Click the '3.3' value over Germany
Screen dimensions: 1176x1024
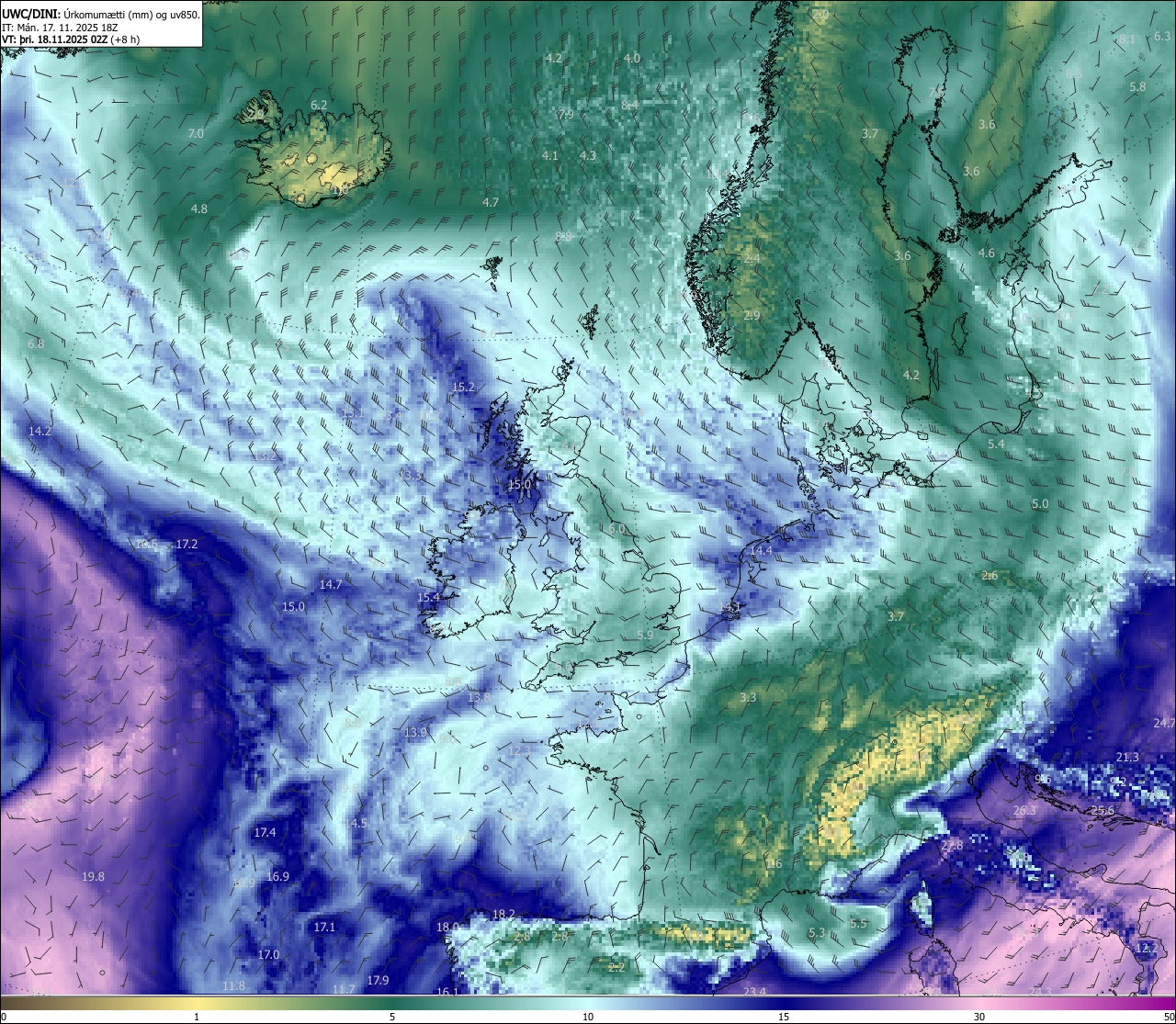(748, 698)
